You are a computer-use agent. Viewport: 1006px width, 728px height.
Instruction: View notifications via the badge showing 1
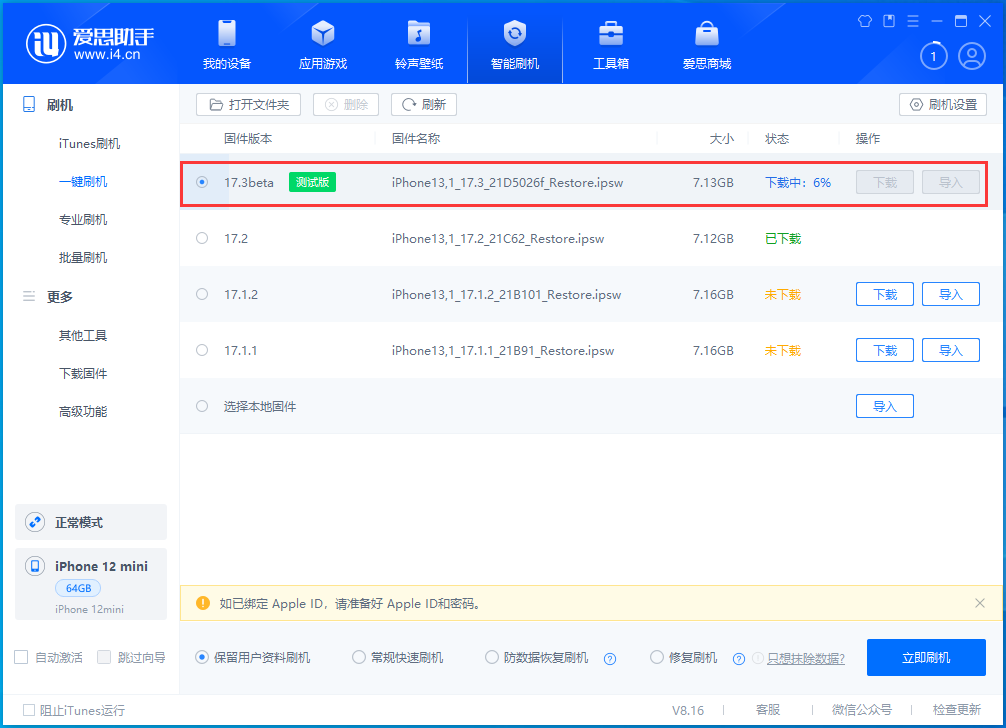tap(933, 56)
